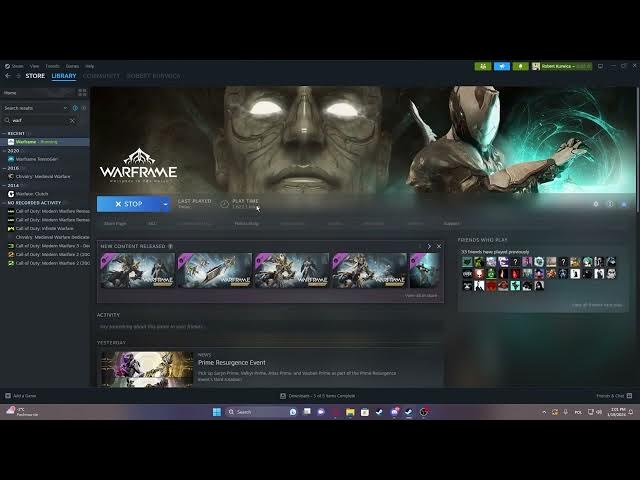Screen dimensions: 640x480
Task: Select Call of Duty: Modern Warfare 3
Action: click(x=45, y=246)
